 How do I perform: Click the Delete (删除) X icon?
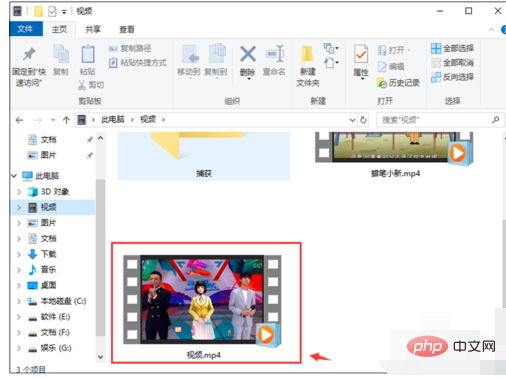tap(248, 54)
